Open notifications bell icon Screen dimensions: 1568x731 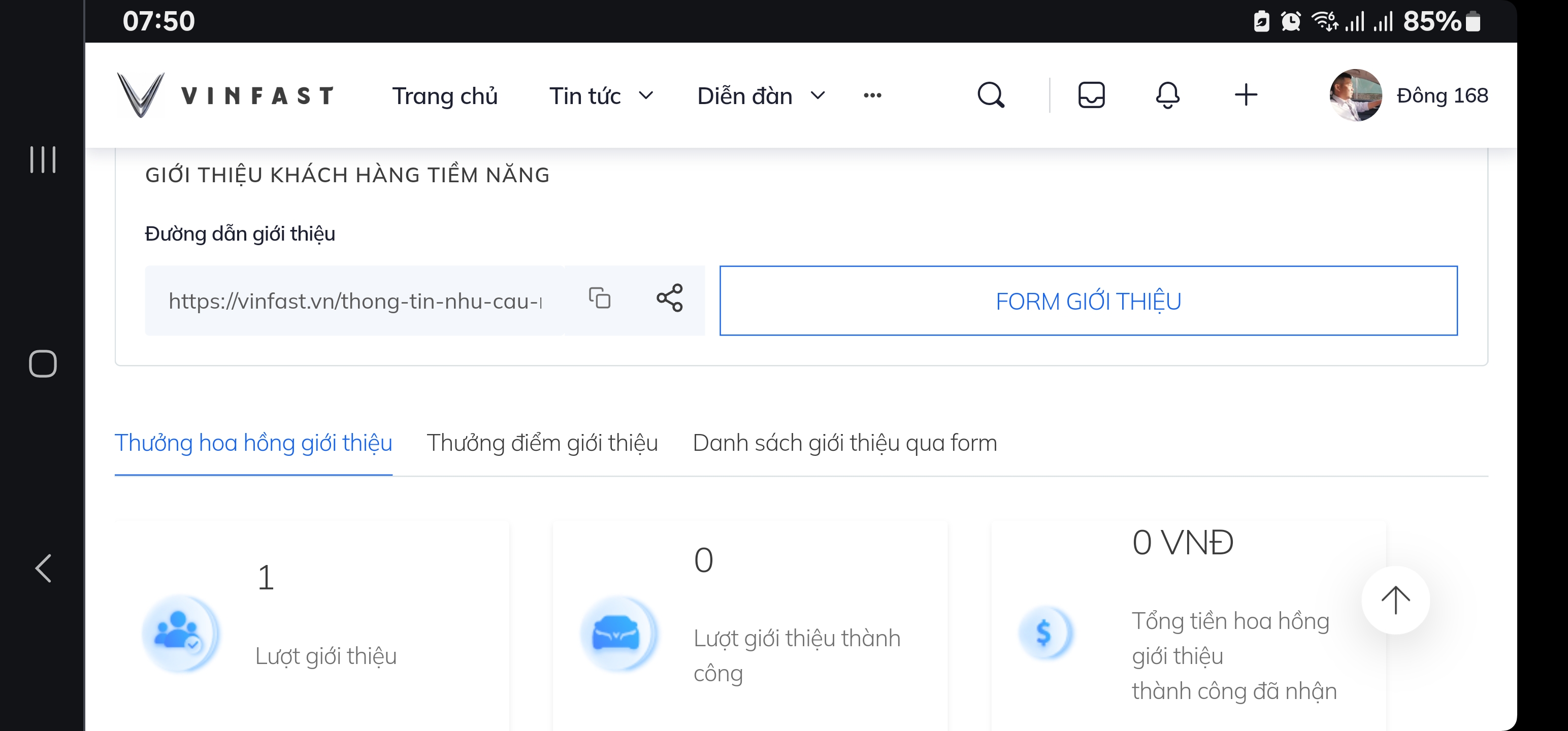[1167, 95]
